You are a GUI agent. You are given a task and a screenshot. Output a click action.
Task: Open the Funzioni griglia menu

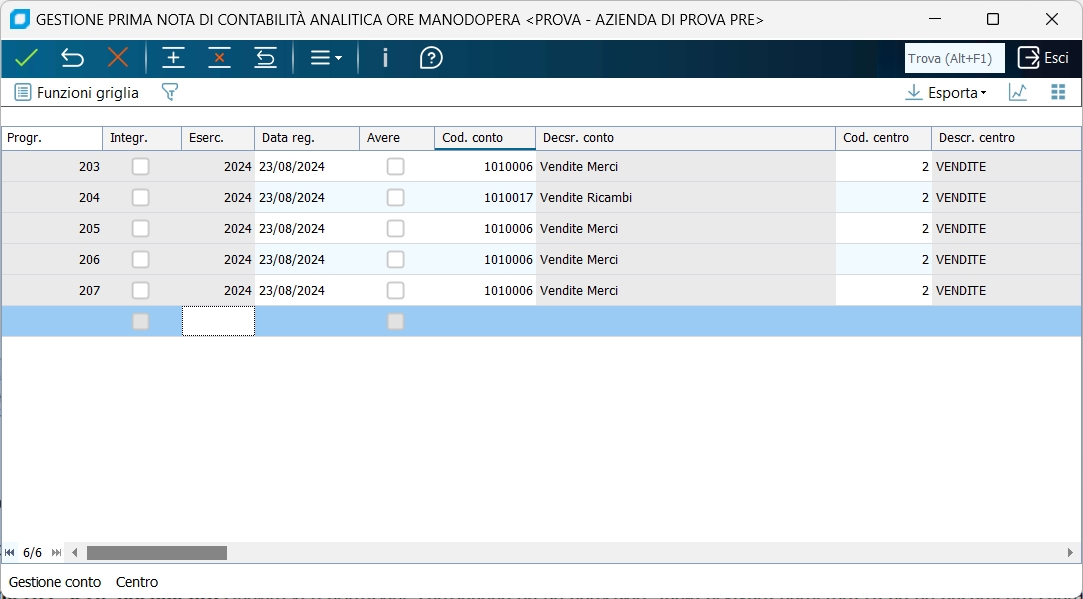[x=77, y=92]
